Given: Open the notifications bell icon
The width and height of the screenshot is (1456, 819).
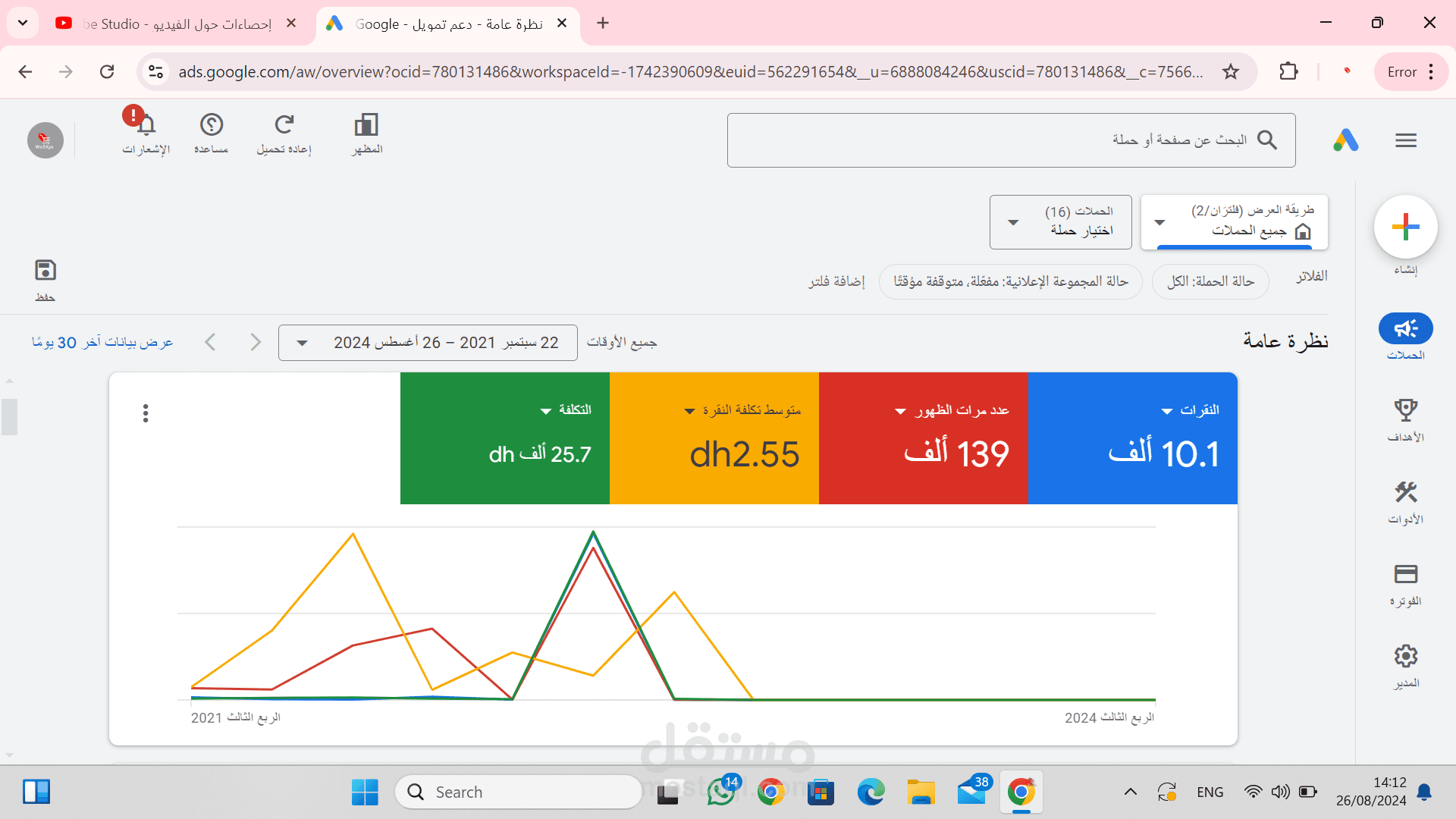Looking at the screenshot, I should coord(146,125).
